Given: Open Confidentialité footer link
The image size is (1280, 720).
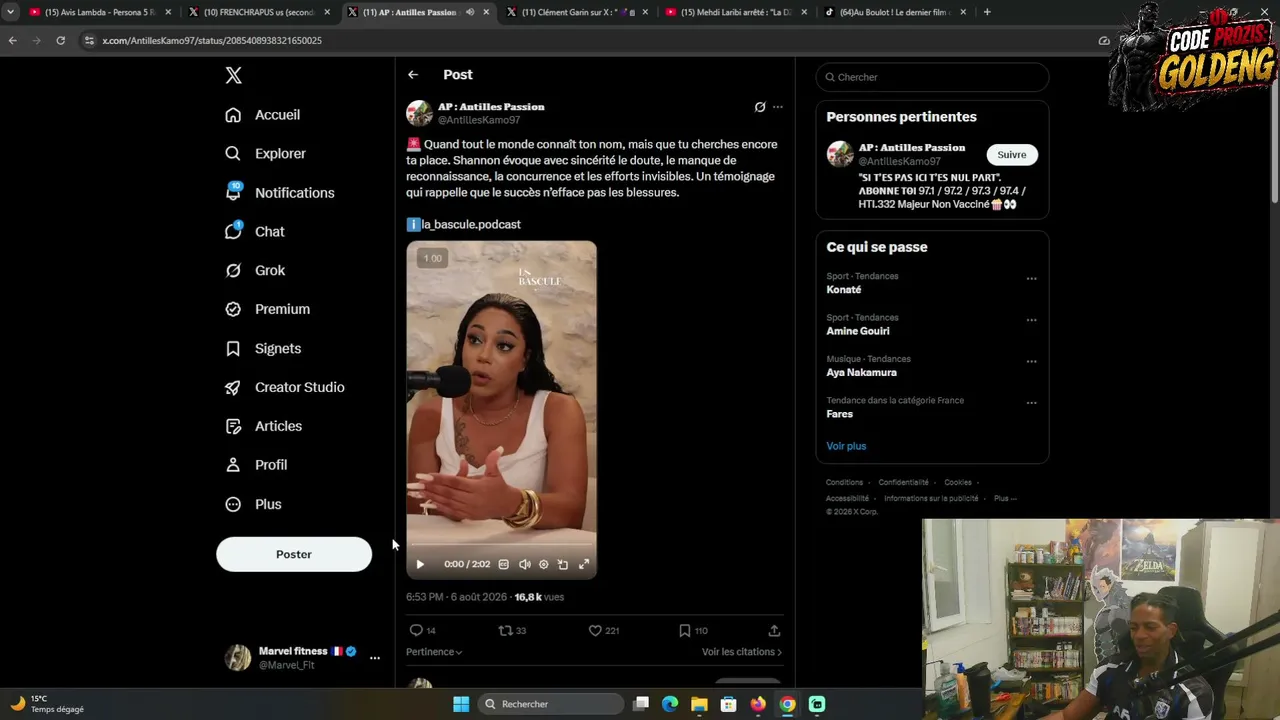Looking at the screenshot, I should click(903, 482).
